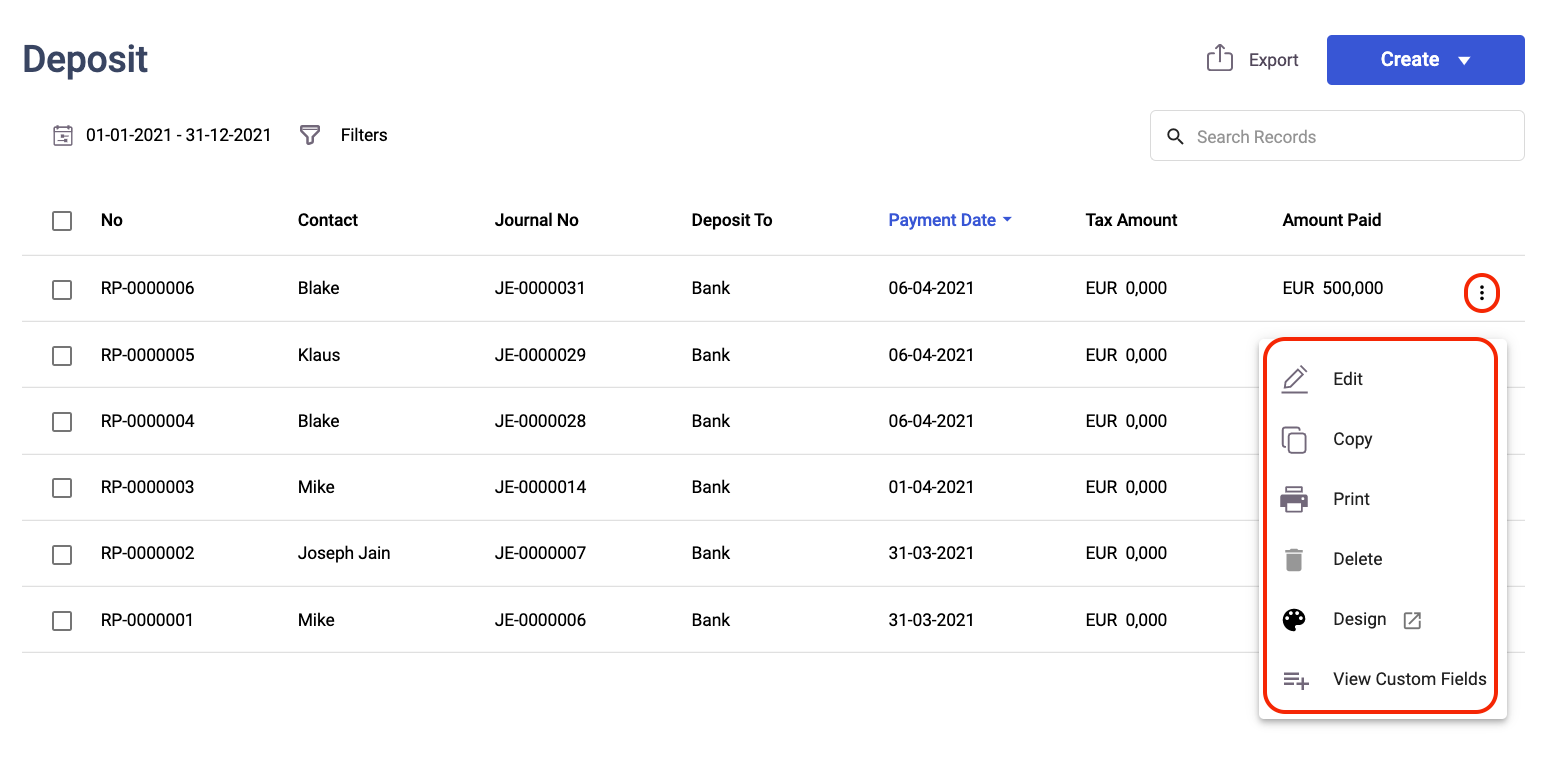Click the Journal No column header
The width and height of the screenshot is (1543, 758).
(536, 220)
